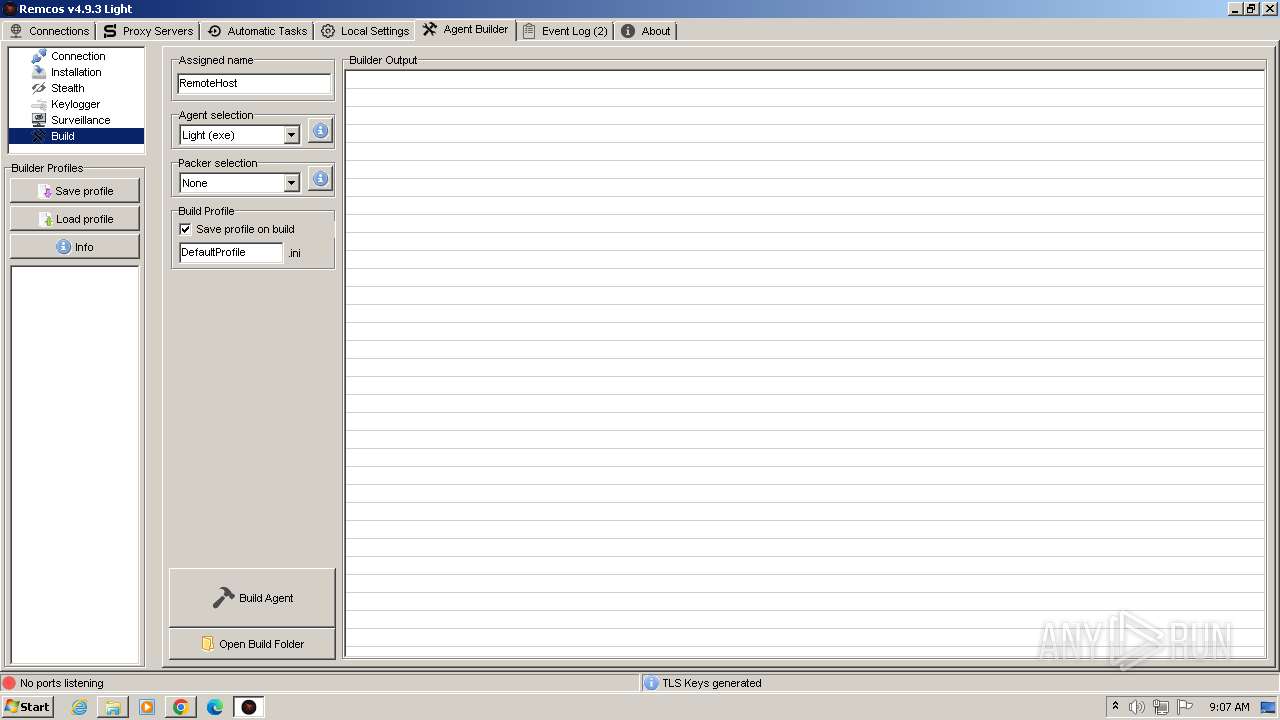Select Keylogger in the builder tree

75,104
